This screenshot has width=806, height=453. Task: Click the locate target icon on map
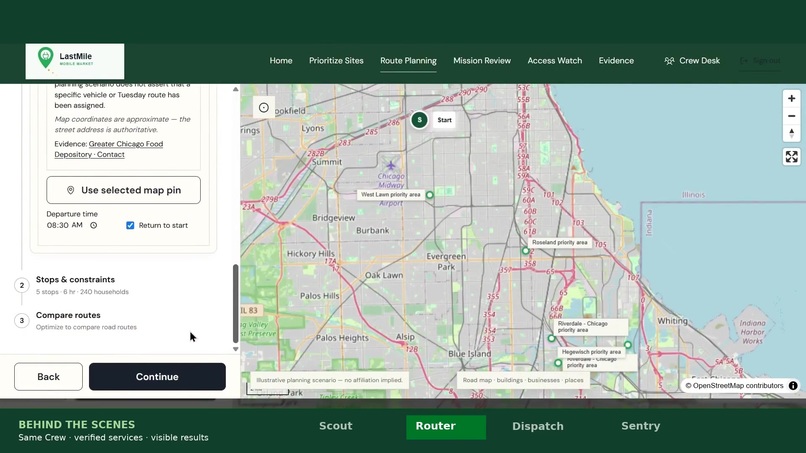click(264, 107)
